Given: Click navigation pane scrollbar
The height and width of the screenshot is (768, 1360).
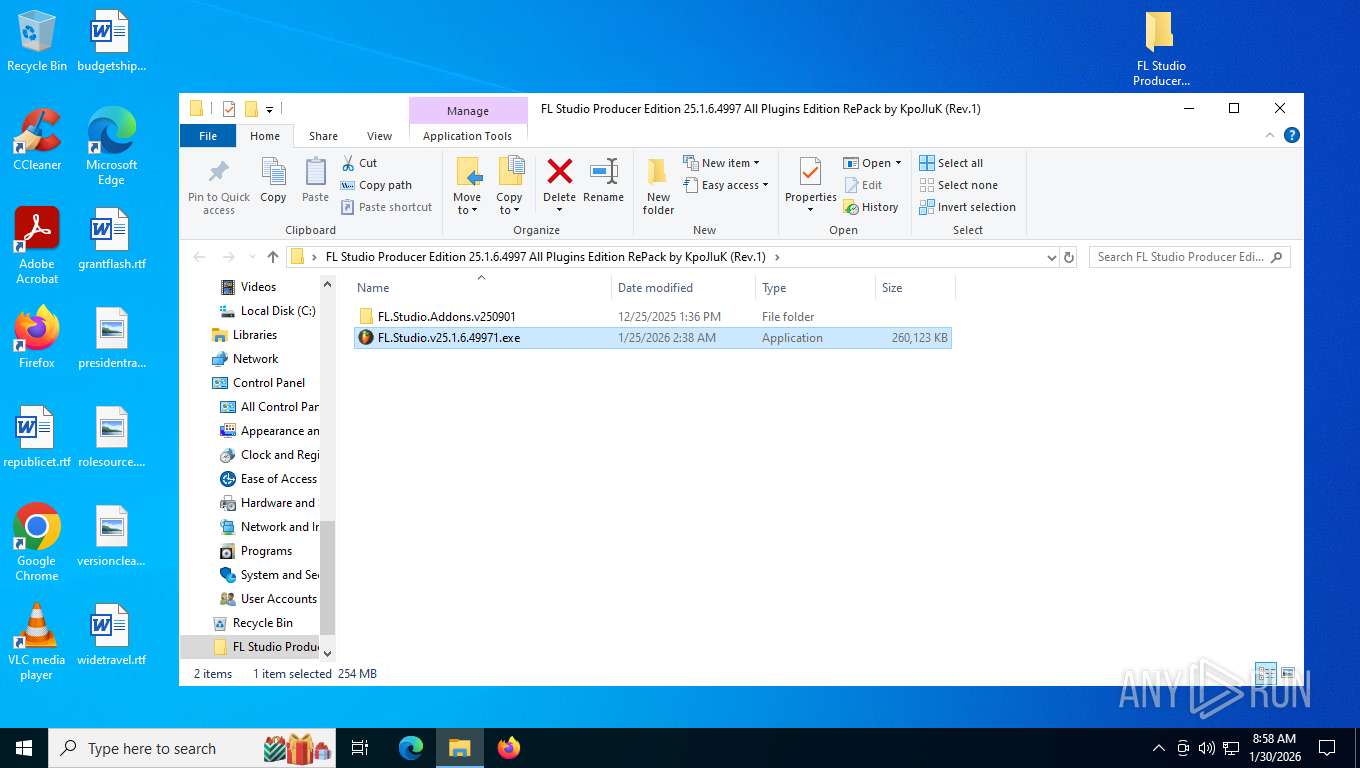Looking at the screenshot, I should (327, 578).
